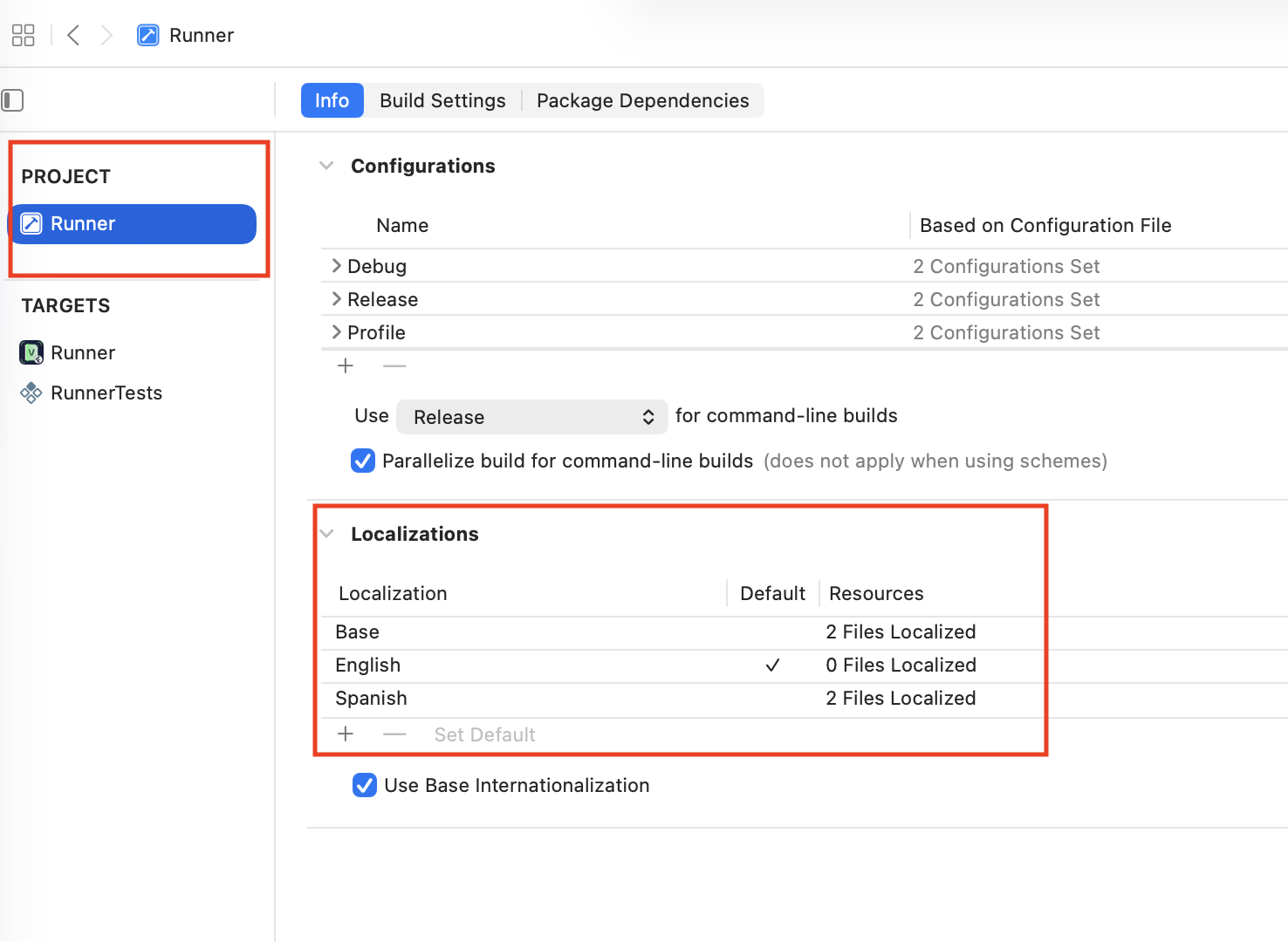Add a new configuration with the plus button
The width and height of the screenshot is (1288, 942).
pos(346,365)
